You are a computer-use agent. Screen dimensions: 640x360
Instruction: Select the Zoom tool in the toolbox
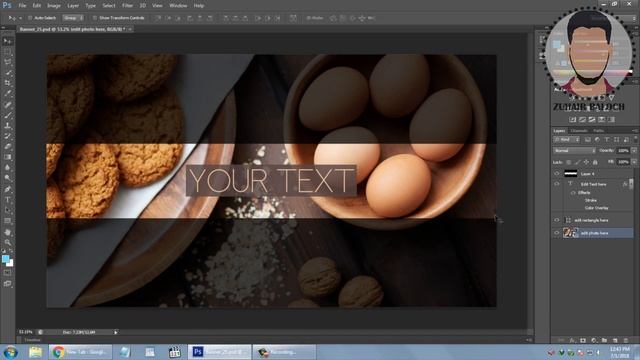[x=7, y=242]
